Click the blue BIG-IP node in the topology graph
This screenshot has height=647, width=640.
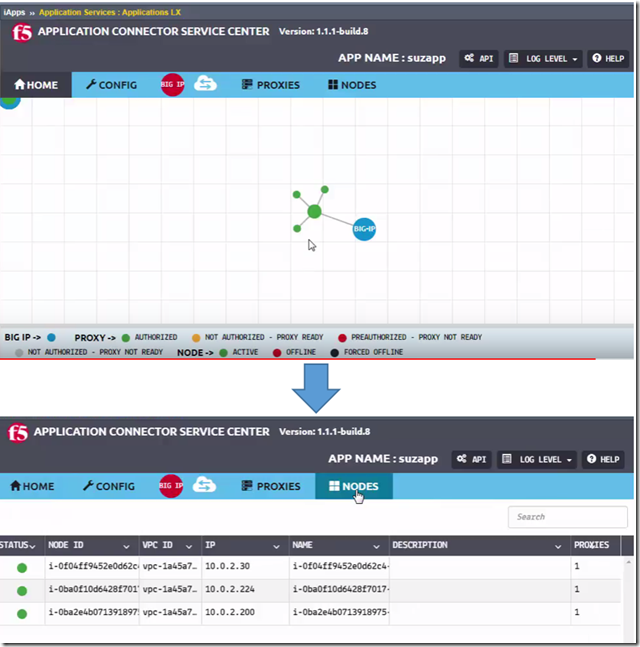pyautogui.click(x=364, y=229)
